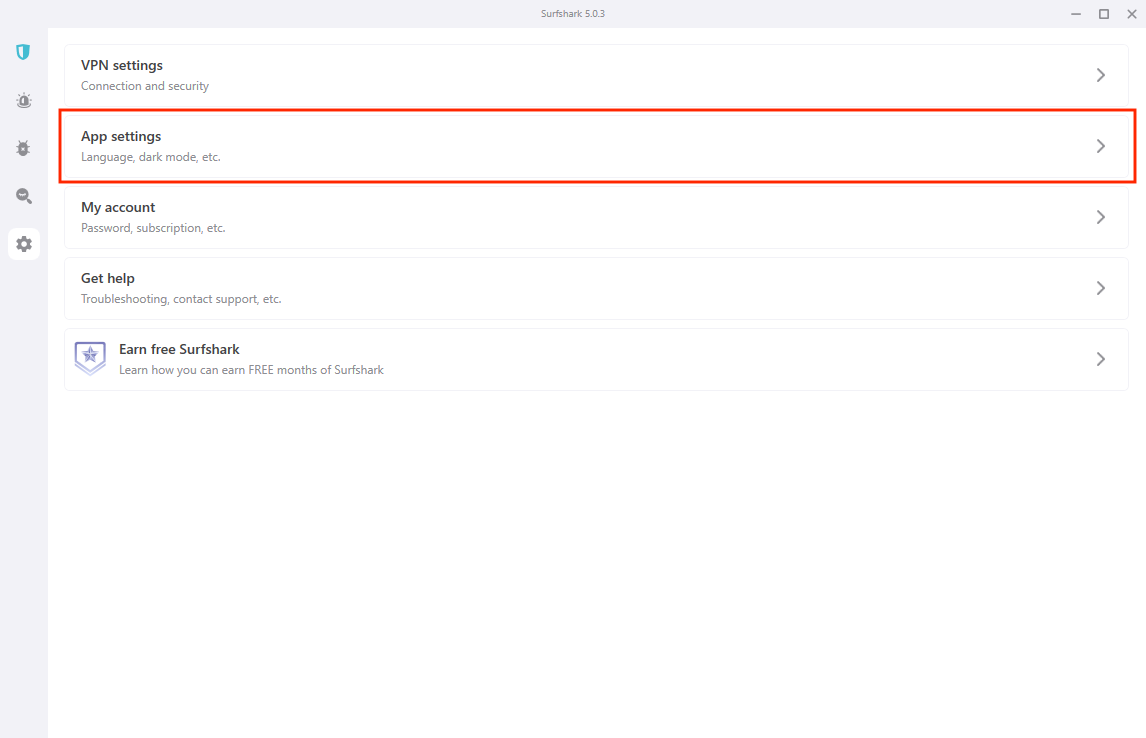Click the Earn free Surfshark title

pos(179,349)
